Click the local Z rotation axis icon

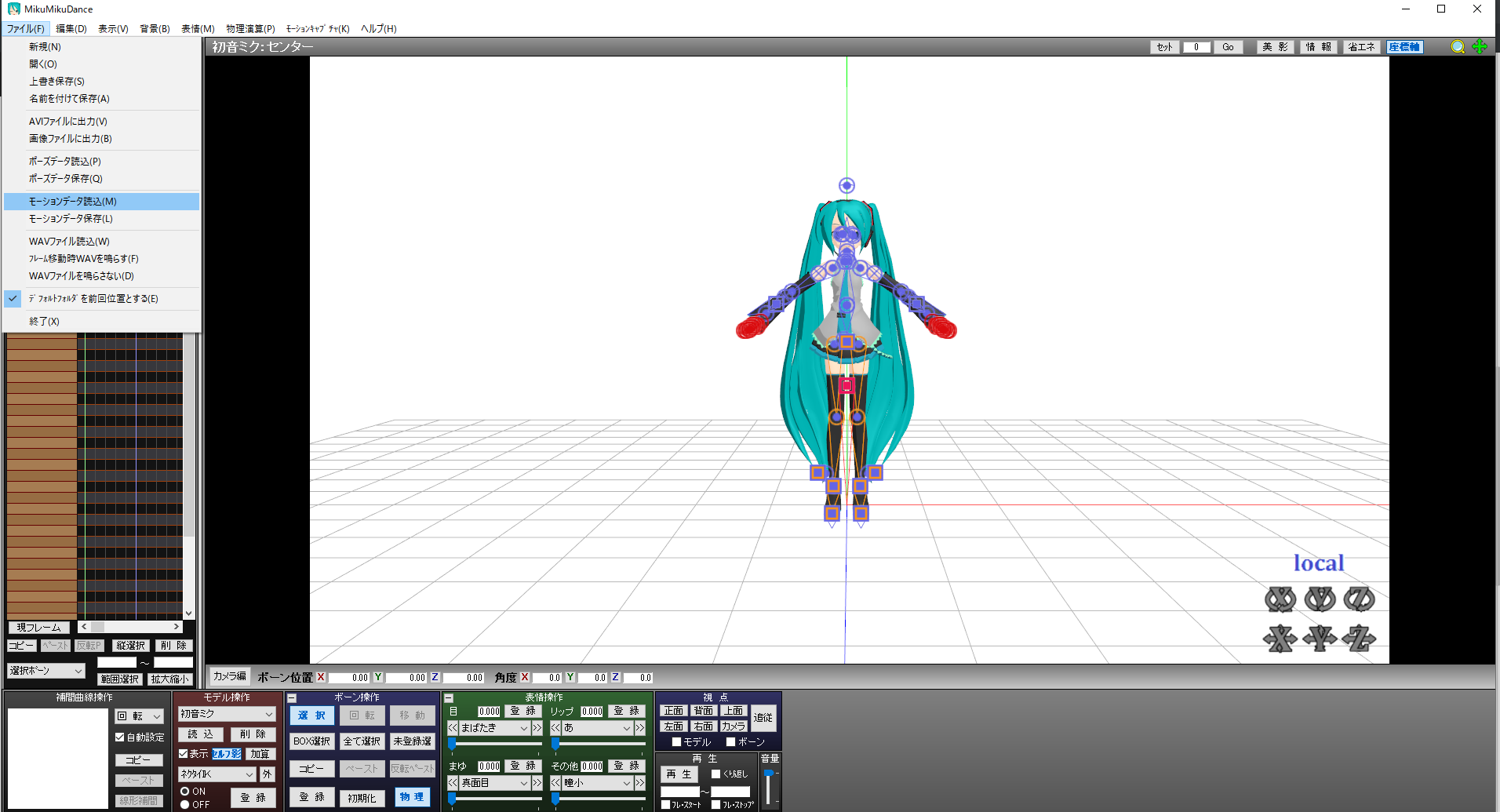[1359, 599]
